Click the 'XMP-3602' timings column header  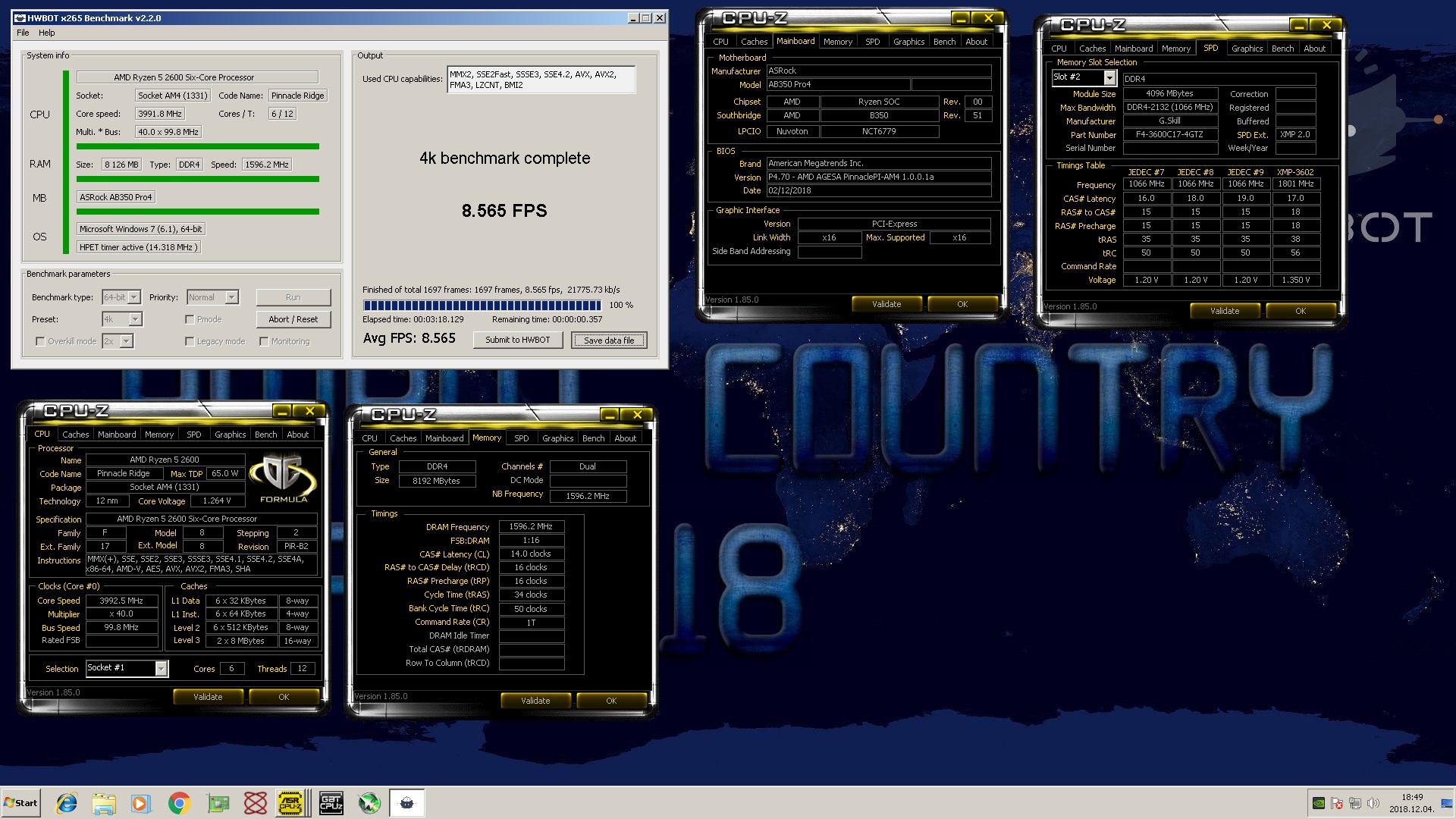1294,172
